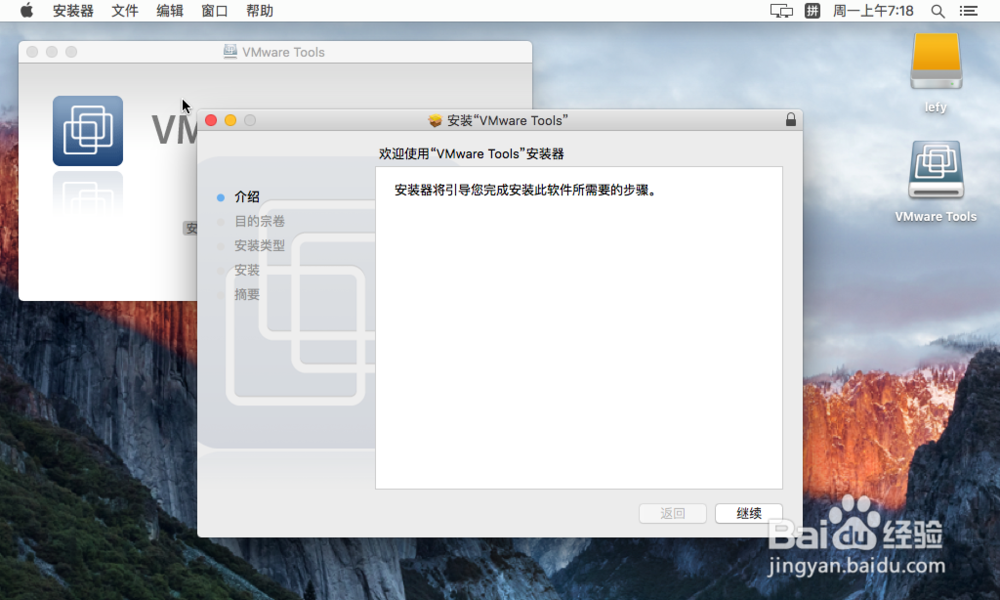Image resolution: width=1000 pixels, height=600 pixels.
Task: Click the installer package icon in title bar
Action: (x=435, y=121)
